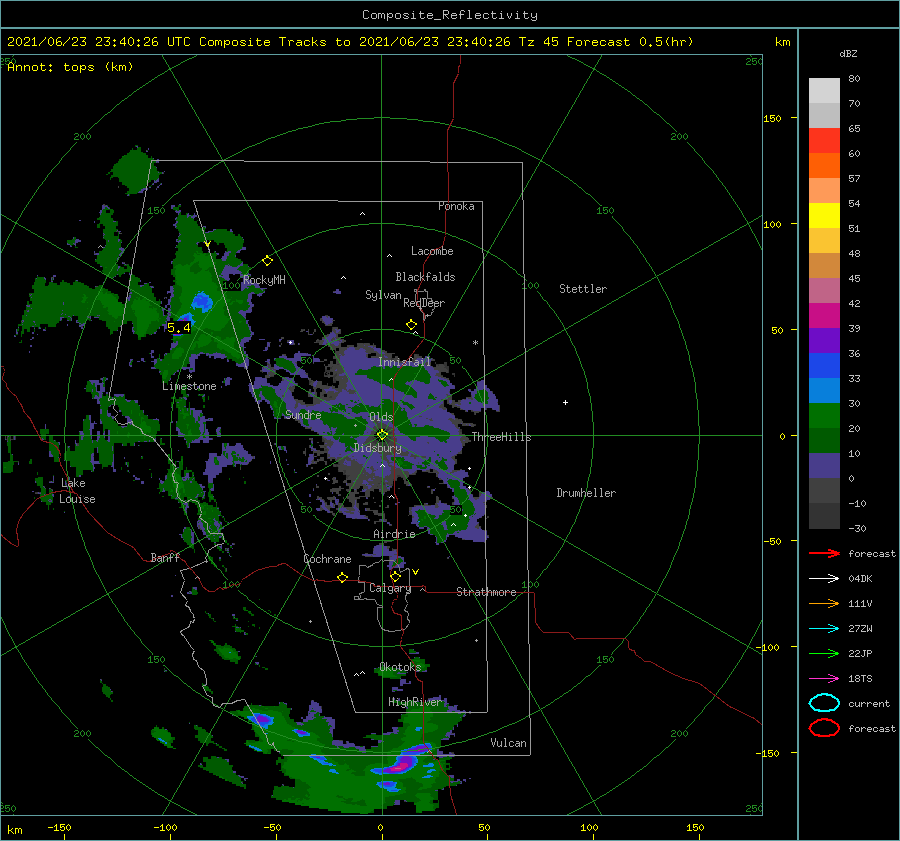Click the Sylvan label on the map
Viewport: 900px width, 841px height.
(x=383, y=295)
